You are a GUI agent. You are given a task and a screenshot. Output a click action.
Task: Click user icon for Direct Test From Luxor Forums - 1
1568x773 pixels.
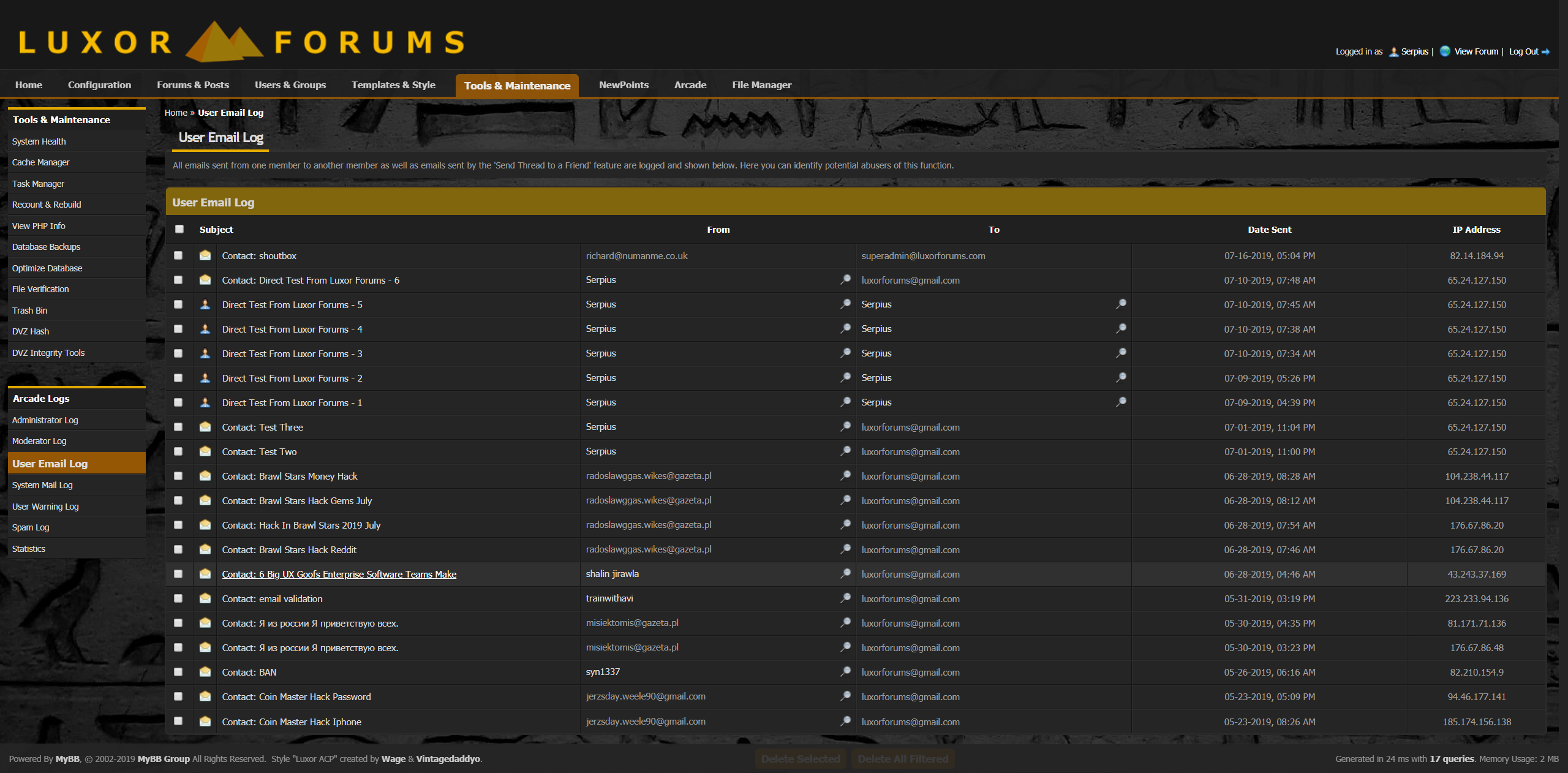click(x=205, y=402)
